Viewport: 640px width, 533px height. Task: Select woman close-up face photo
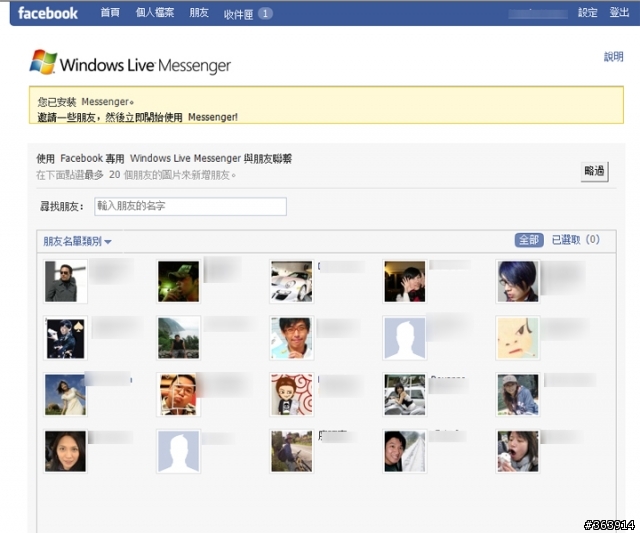[65, 451]
